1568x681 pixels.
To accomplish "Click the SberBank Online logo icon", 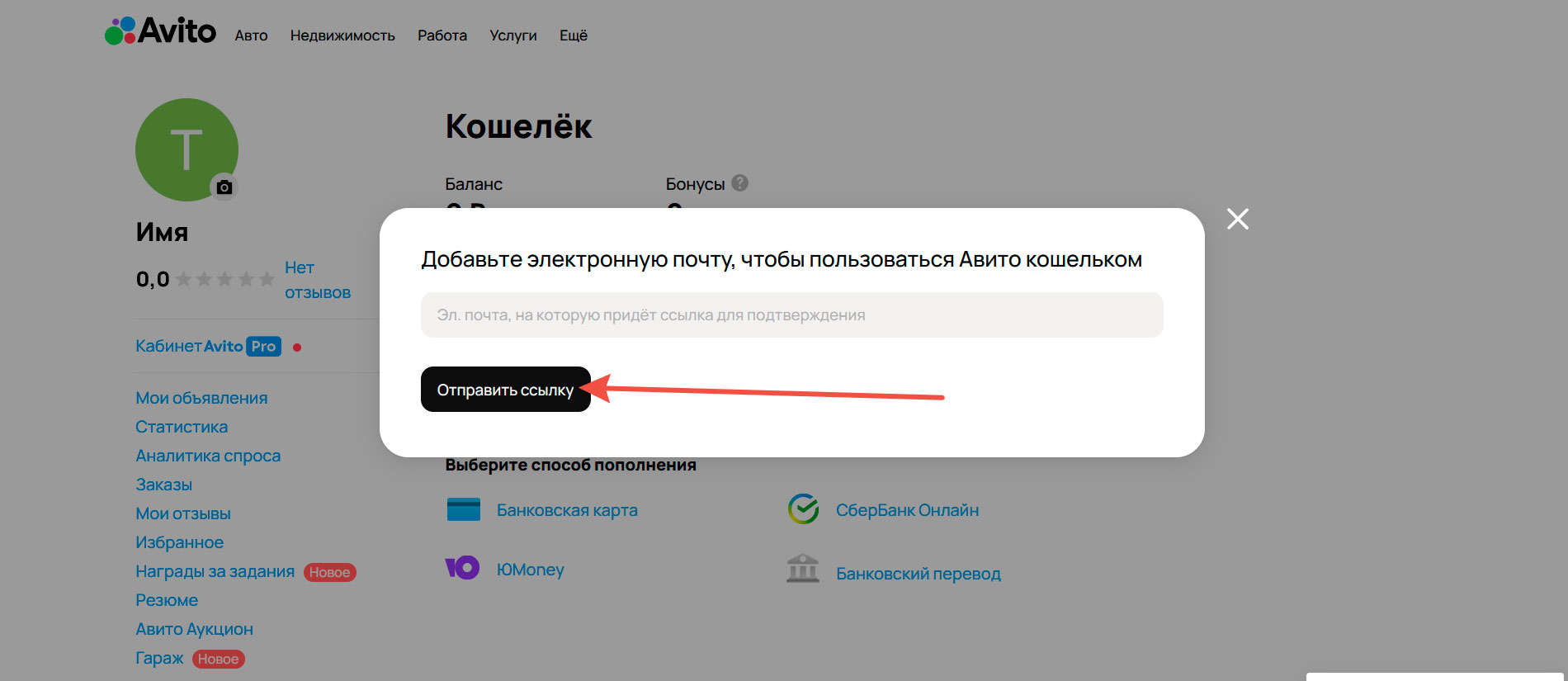I will [x=803, y=509].
